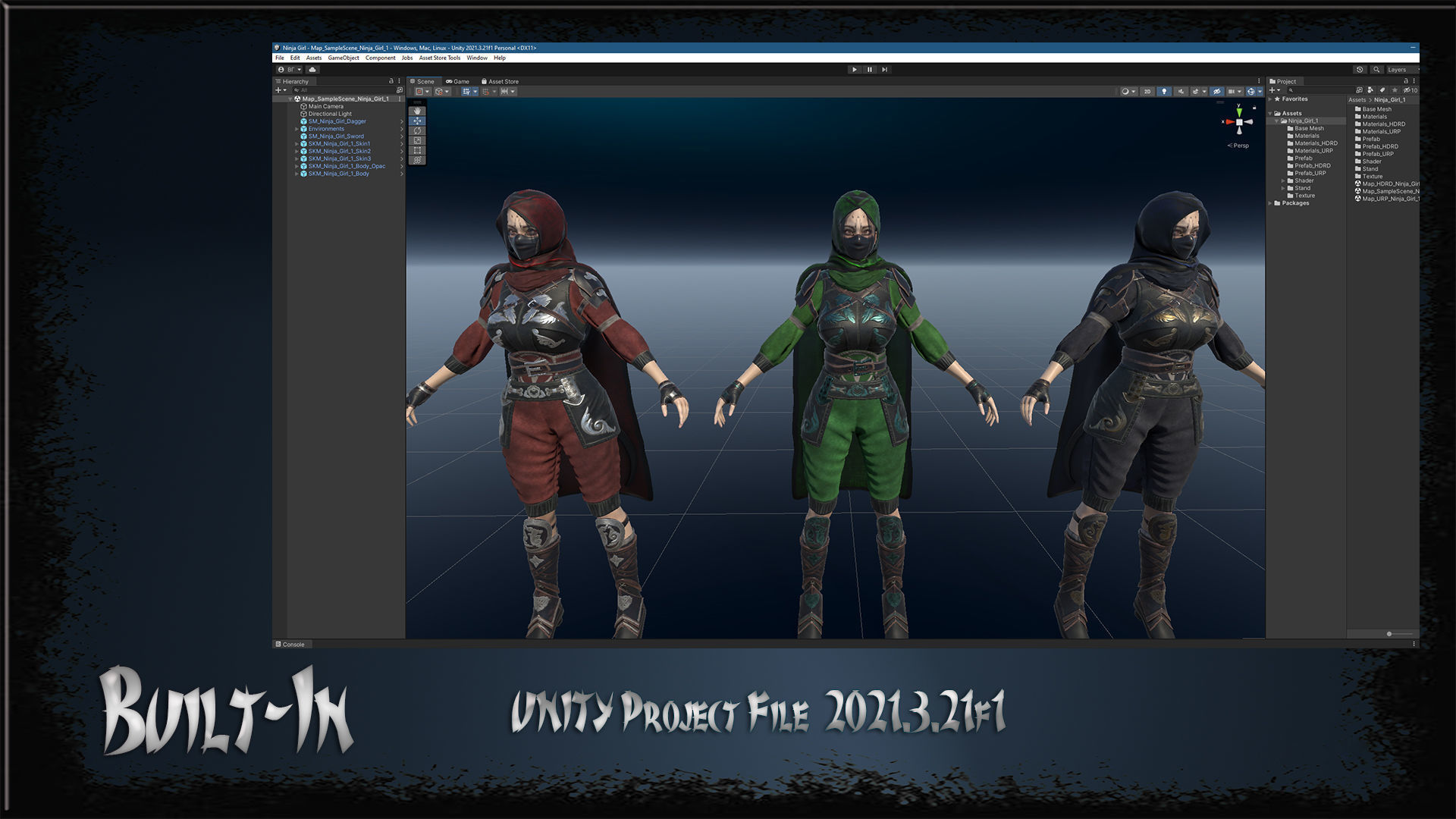Open the Window menu

point(477,58)
